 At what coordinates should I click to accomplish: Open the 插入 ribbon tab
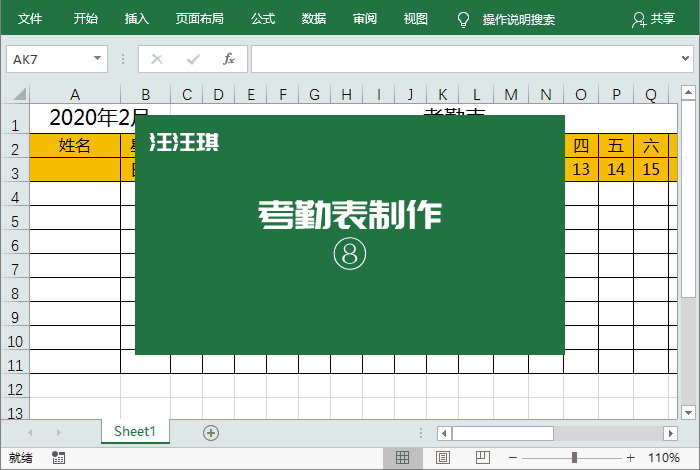[x=137, y=19]
